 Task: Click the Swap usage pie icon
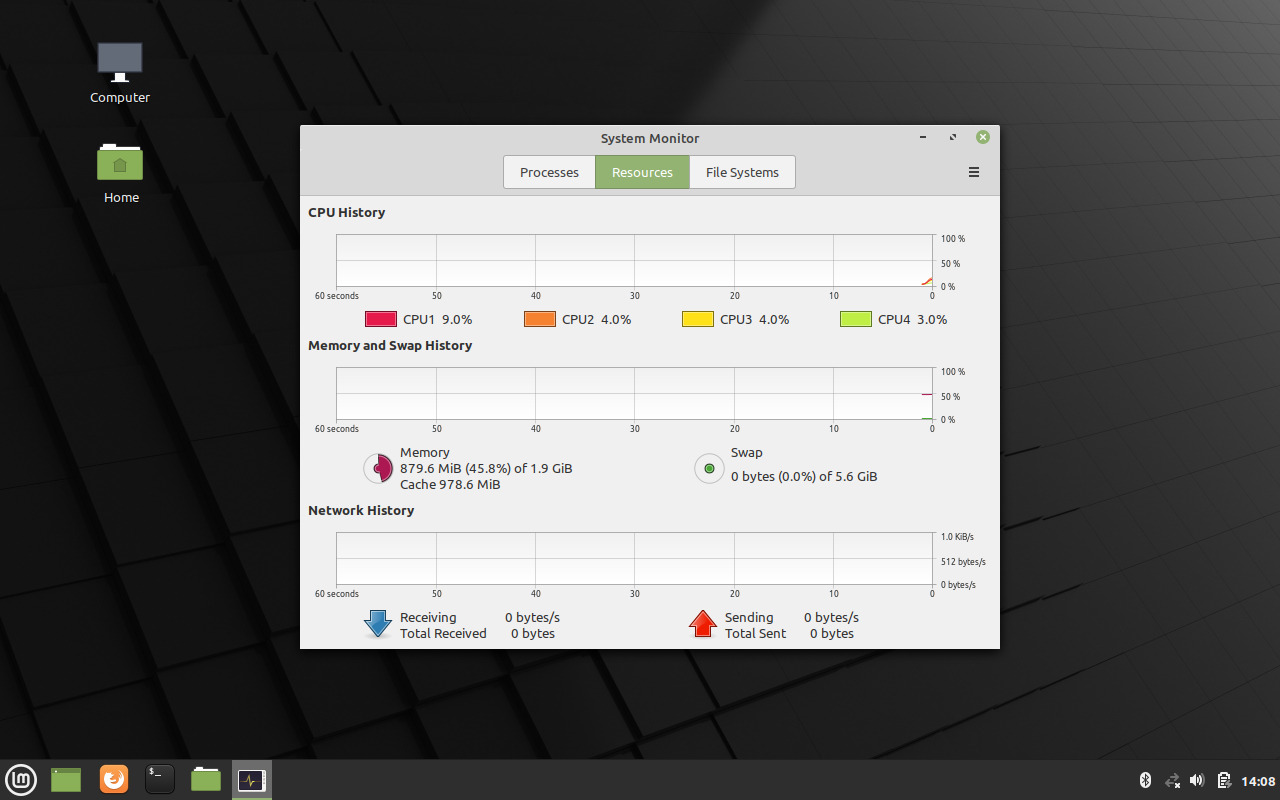pos(709,468)
